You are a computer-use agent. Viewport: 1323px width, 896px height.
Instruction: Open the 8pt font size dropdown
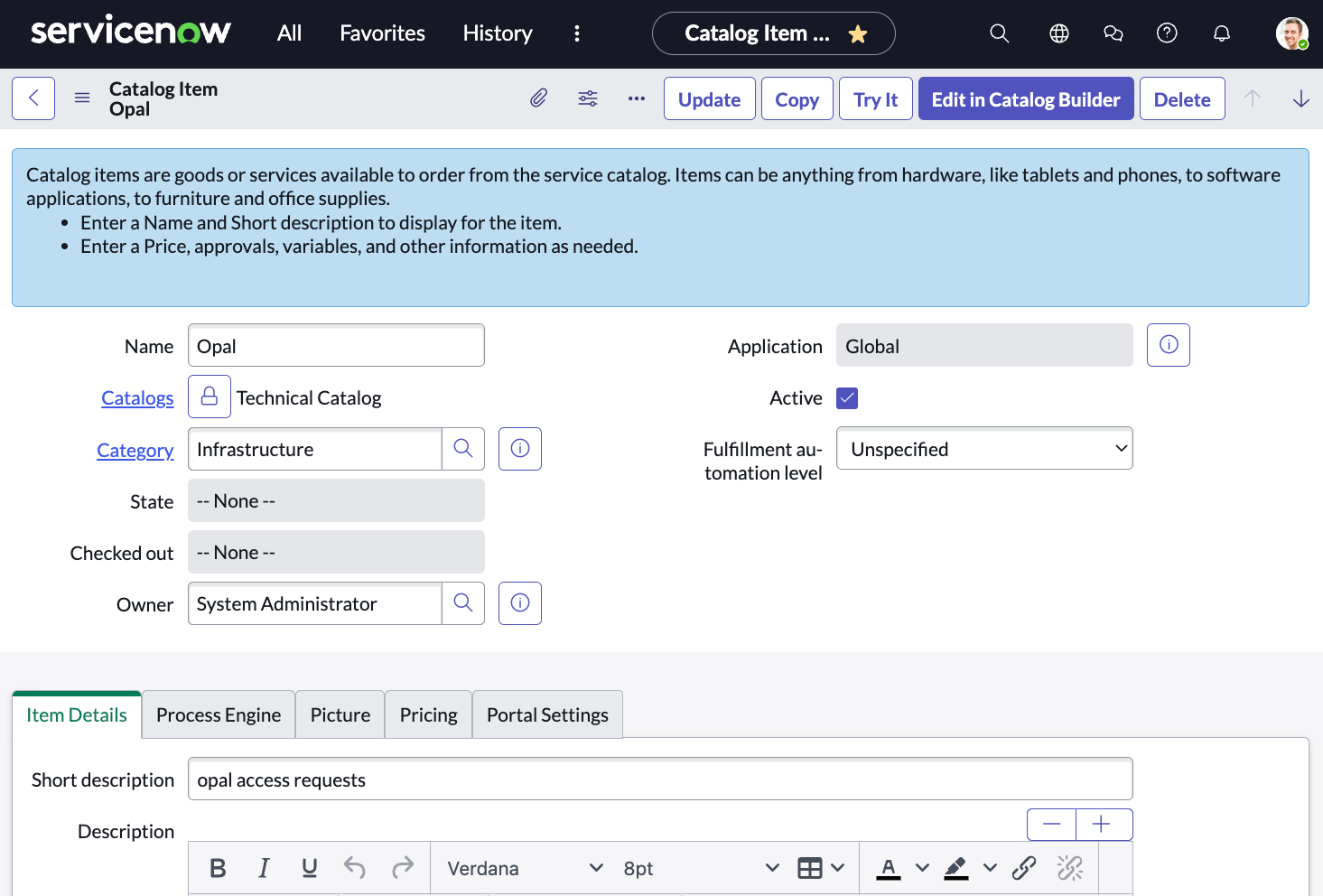point(701,868)
